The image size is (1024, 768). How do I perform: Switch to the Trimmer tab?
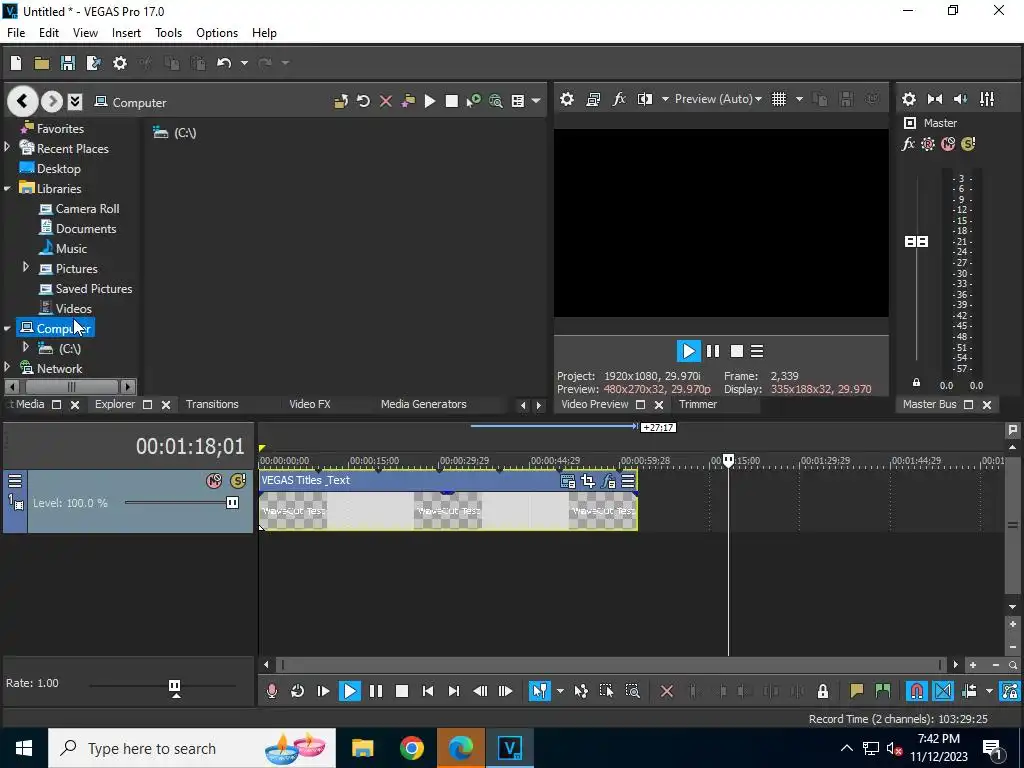(x=697, y=404)
